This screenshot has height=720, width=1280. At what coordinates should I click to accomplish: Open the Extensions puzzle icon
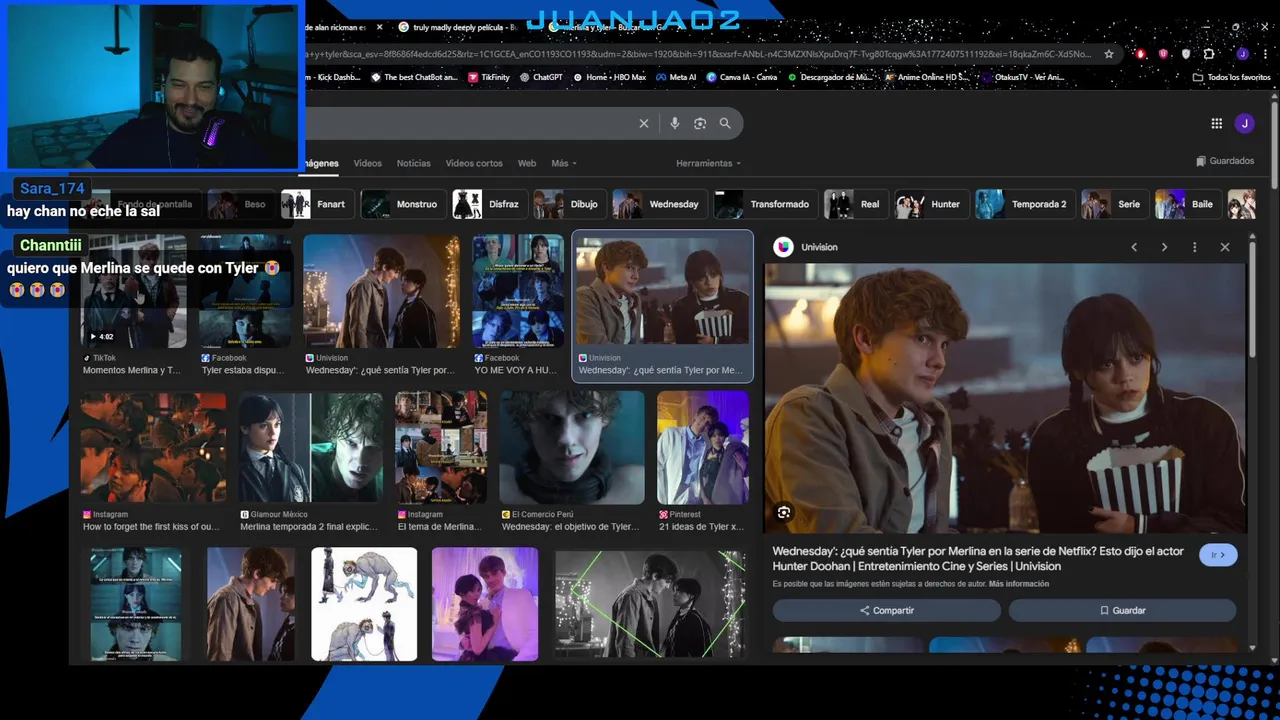[1209, 54]
